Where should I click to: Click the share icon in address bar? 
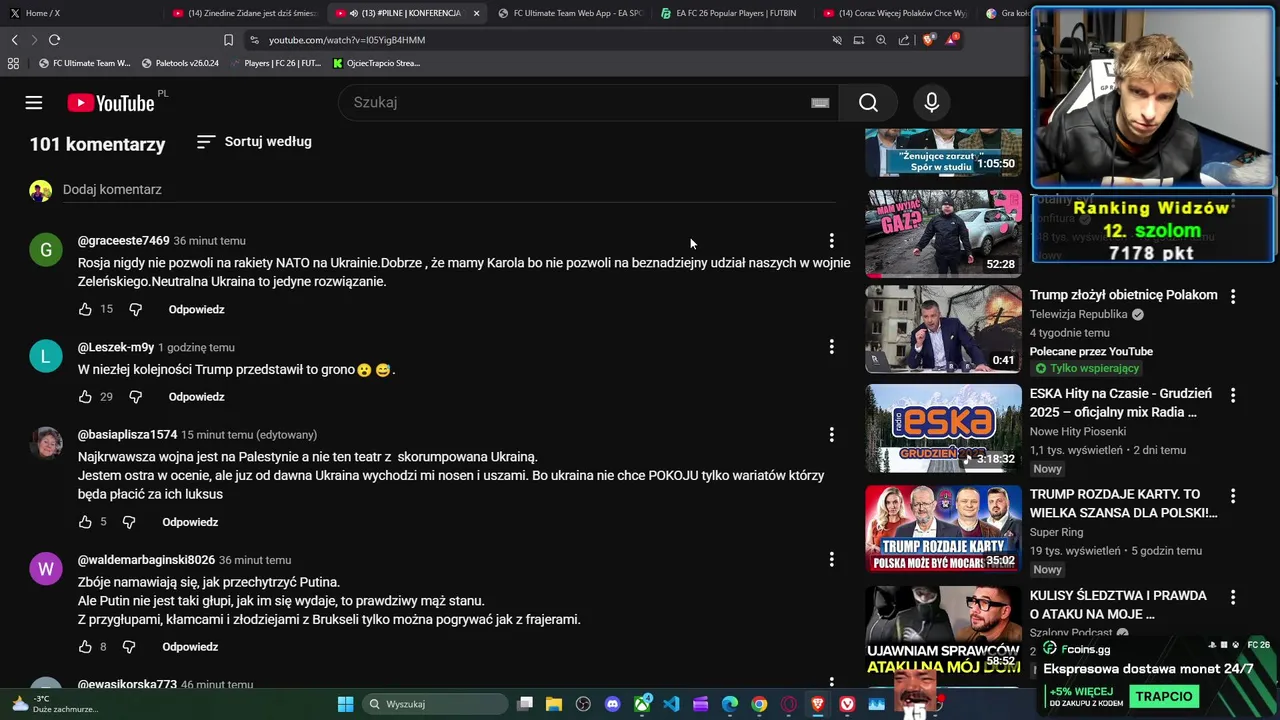[904, 40]
